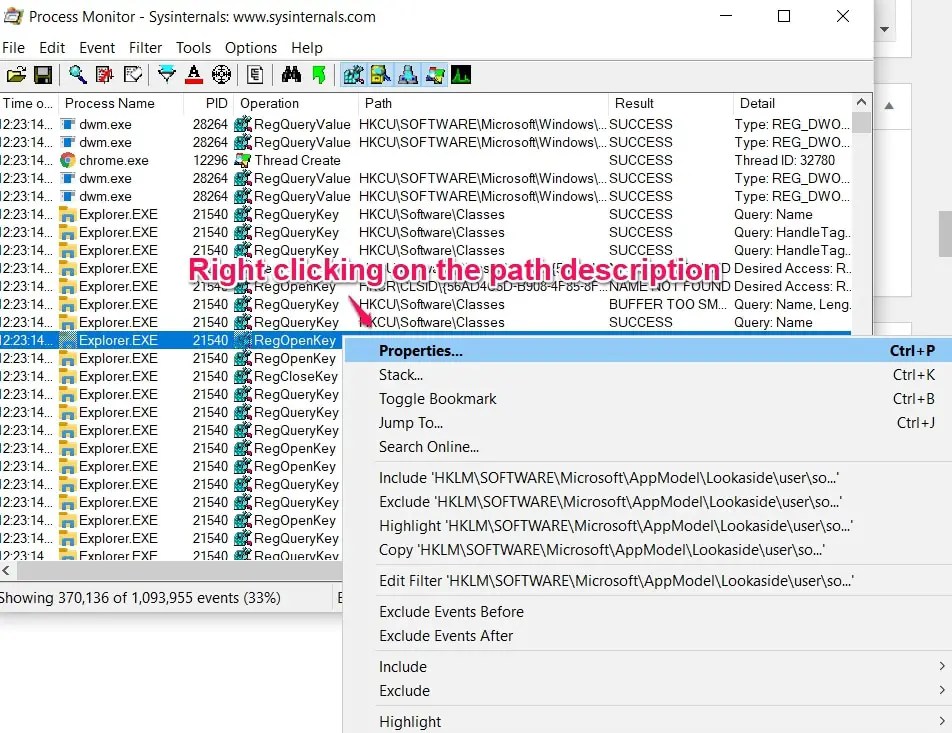Screen dimensions: 952x733
Task: Click the RegCloseKey operation registry icon
Action: (243, 376)
